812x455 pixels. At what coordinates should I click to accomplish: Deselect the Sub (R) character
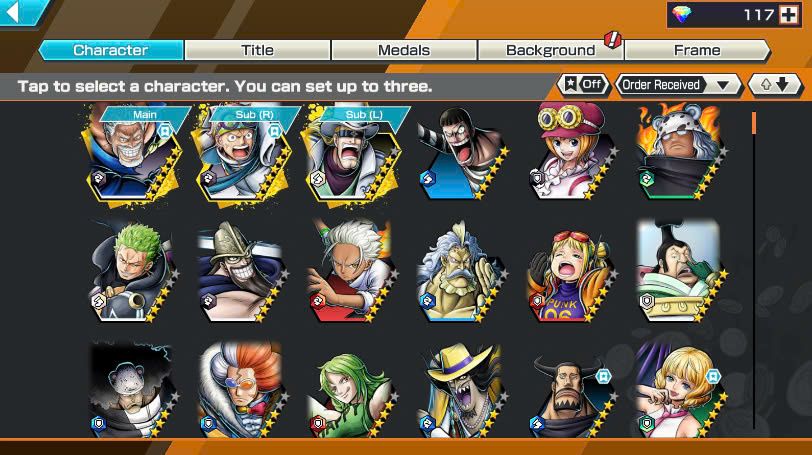click(242, 154)
